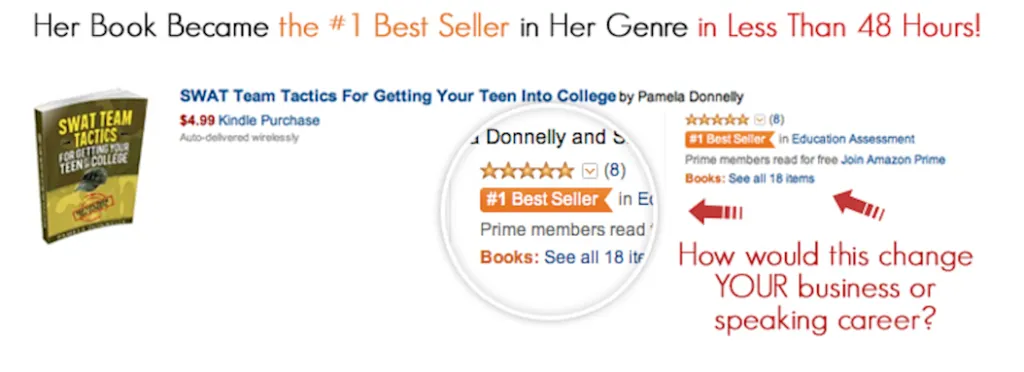The height and width of the screenshot is (372, 1024).
Task: Click the small See all 18 items link
Action: tap(771, 178)
